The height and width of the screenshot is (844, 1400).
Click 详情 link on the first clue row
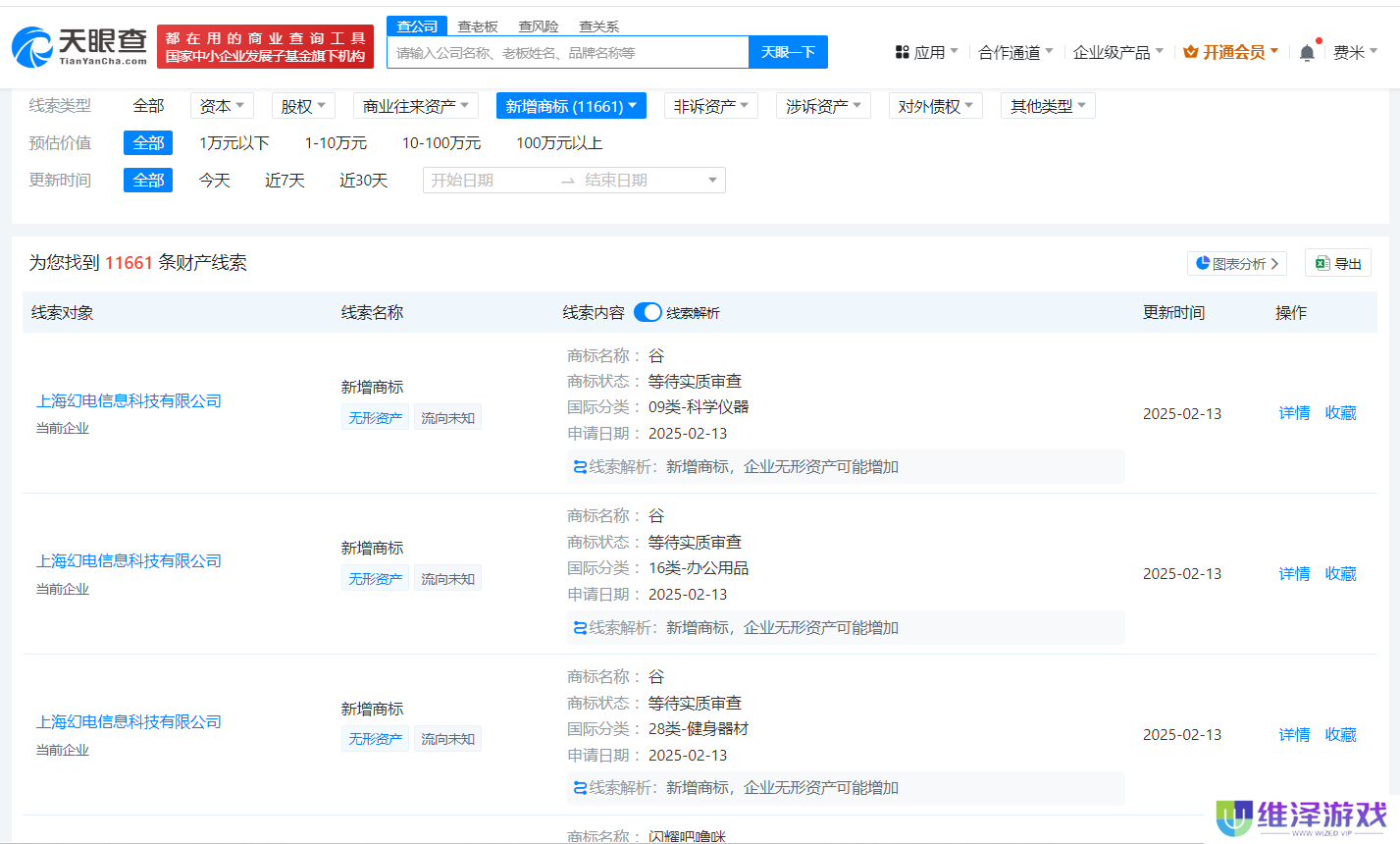coord(1293,413)
